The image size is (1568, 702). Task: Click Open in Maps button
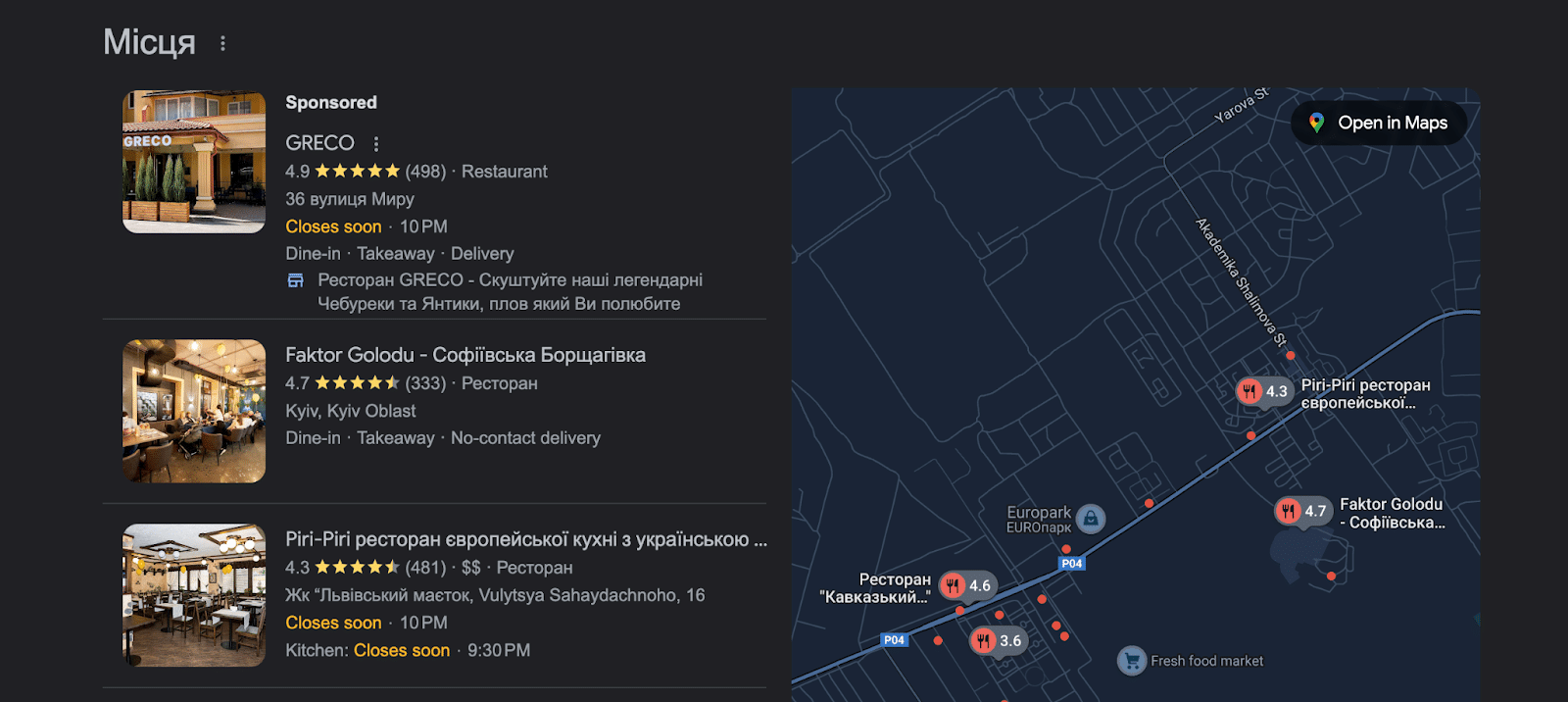(1379, 123)
